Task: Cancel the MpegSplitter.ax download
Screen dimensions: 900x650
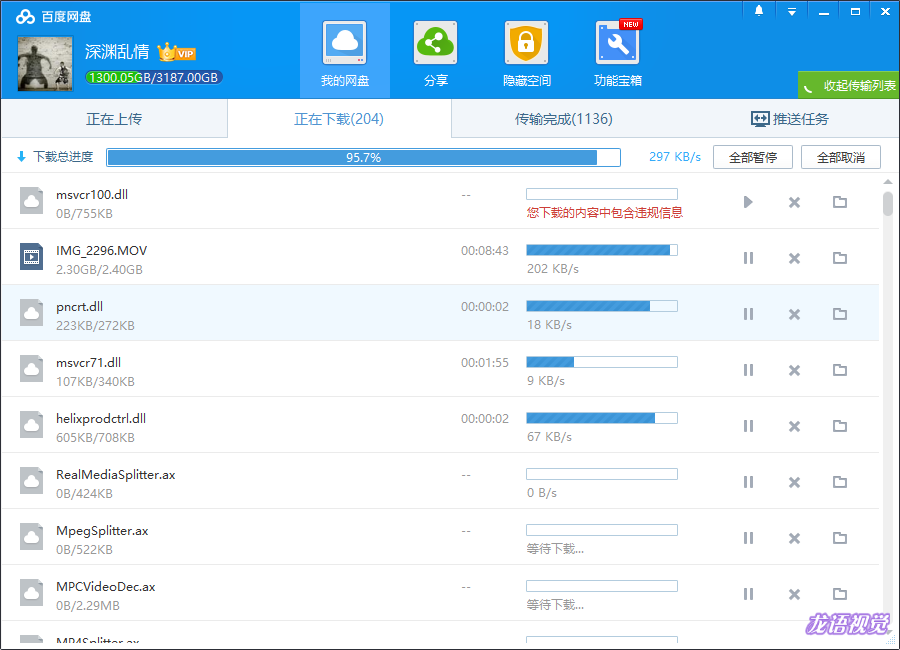Action: click(794, 538)
